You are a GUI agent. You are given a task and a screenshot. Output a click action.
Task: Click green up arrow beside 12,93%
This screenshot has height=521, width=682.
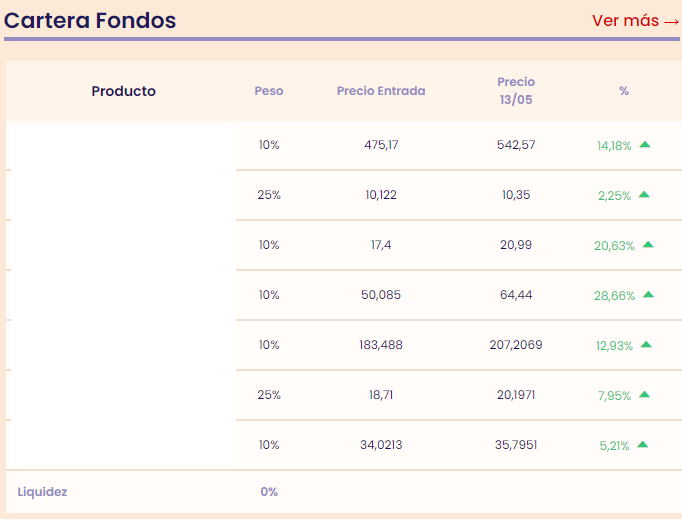pyautogui.click(x=646, y=345)
